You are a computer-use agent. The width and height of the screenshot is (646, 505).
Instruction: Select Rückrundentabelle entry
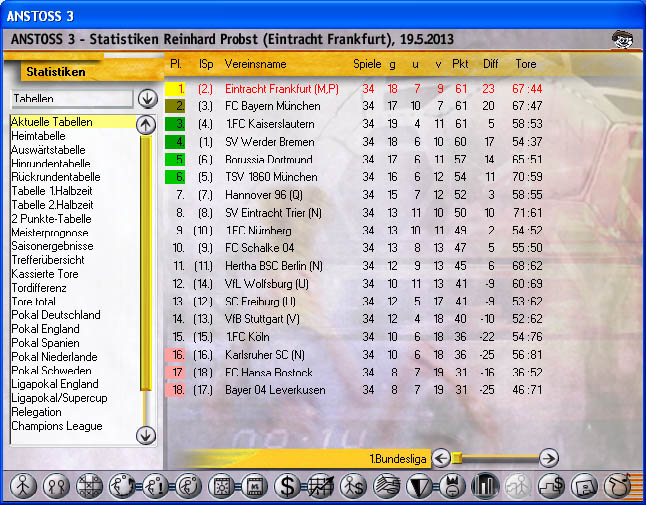click(56, 177)
